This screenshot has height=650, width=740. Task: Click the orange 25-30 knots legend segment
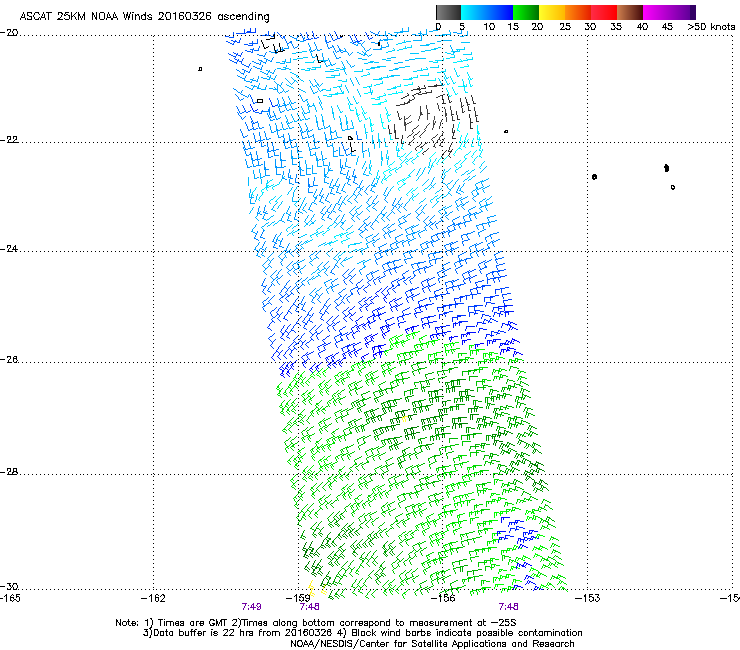578,12
